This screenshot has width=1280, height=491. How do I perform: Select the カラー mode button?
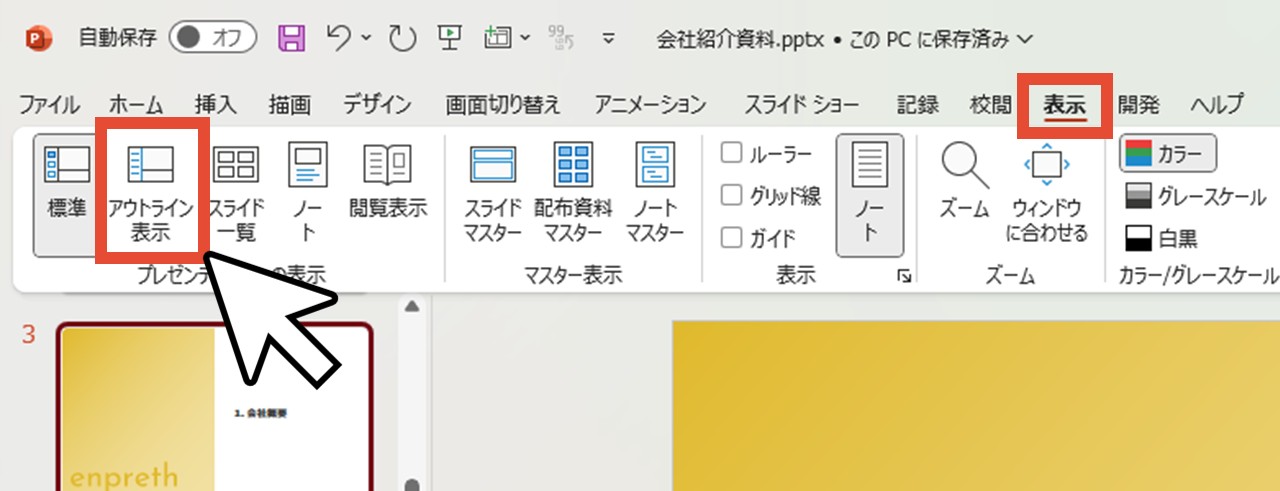(1168, 154)
